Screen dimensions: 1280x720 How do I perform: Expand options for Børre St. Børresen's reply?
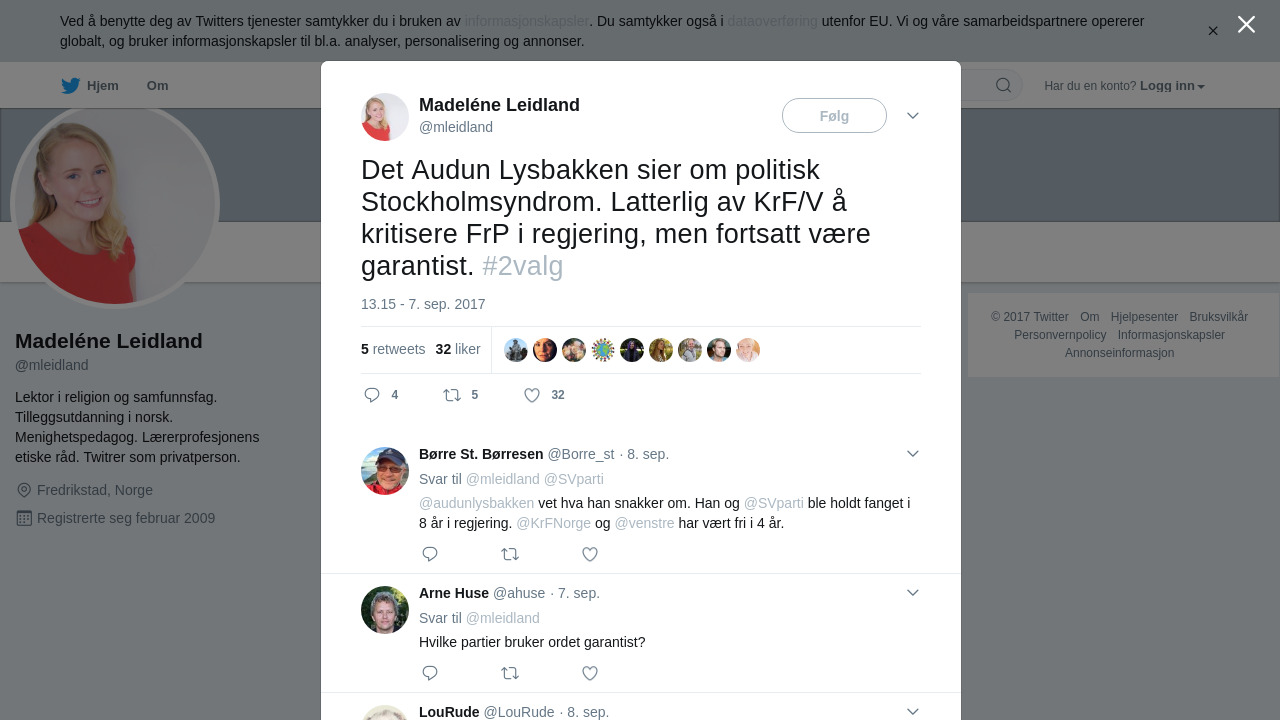coord(912,454)
